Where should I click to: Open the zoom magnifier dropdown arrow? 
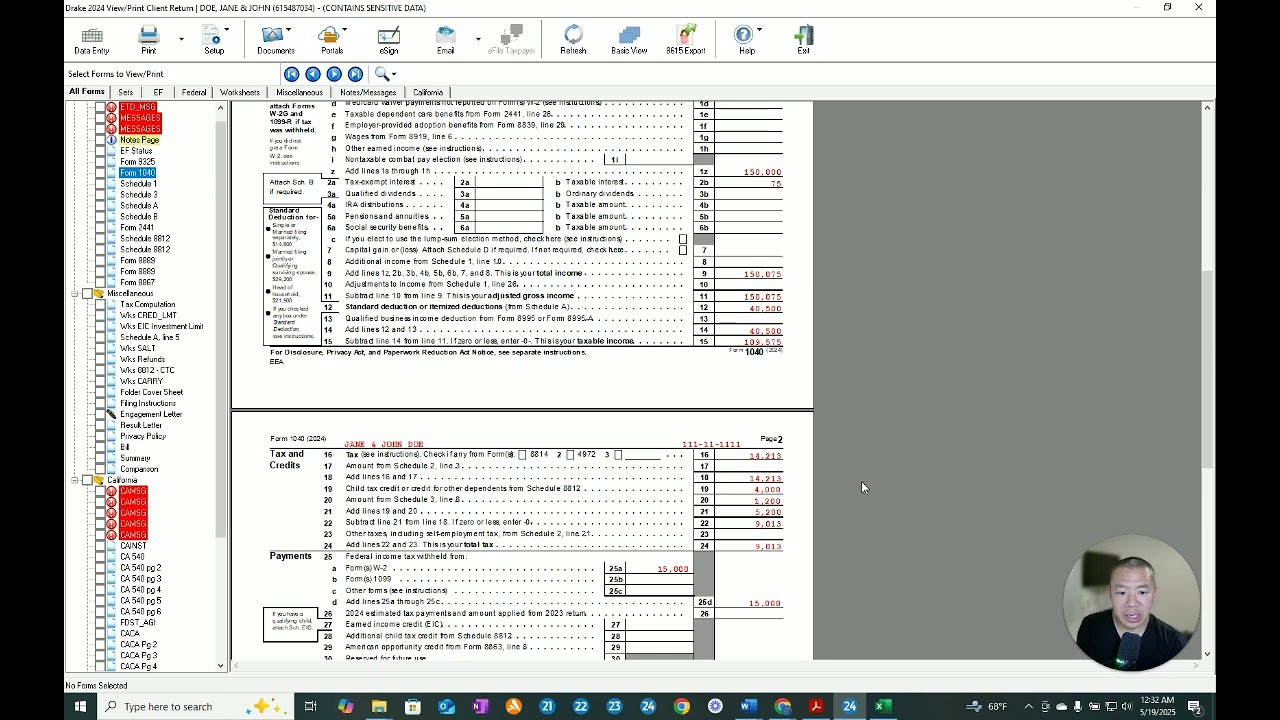click(394, 74)
